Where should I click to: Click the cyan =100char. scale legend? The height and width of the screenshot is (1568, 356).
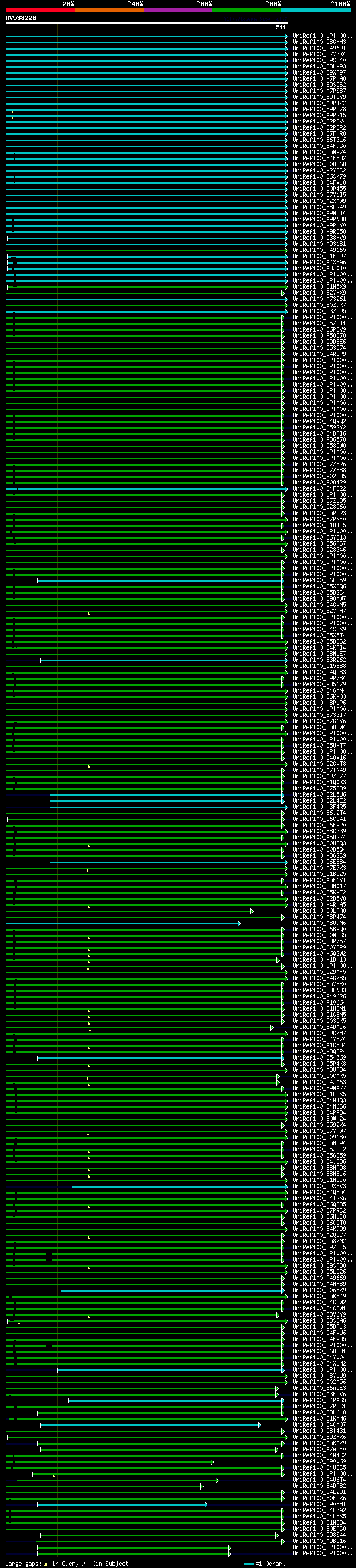click(264, 1564)
